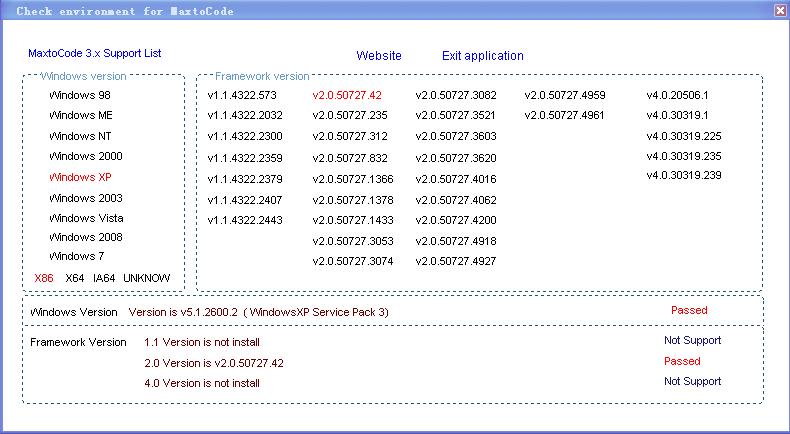Click the red X86 architecture label
Screen dimensions: 790x434
[44, 278]
